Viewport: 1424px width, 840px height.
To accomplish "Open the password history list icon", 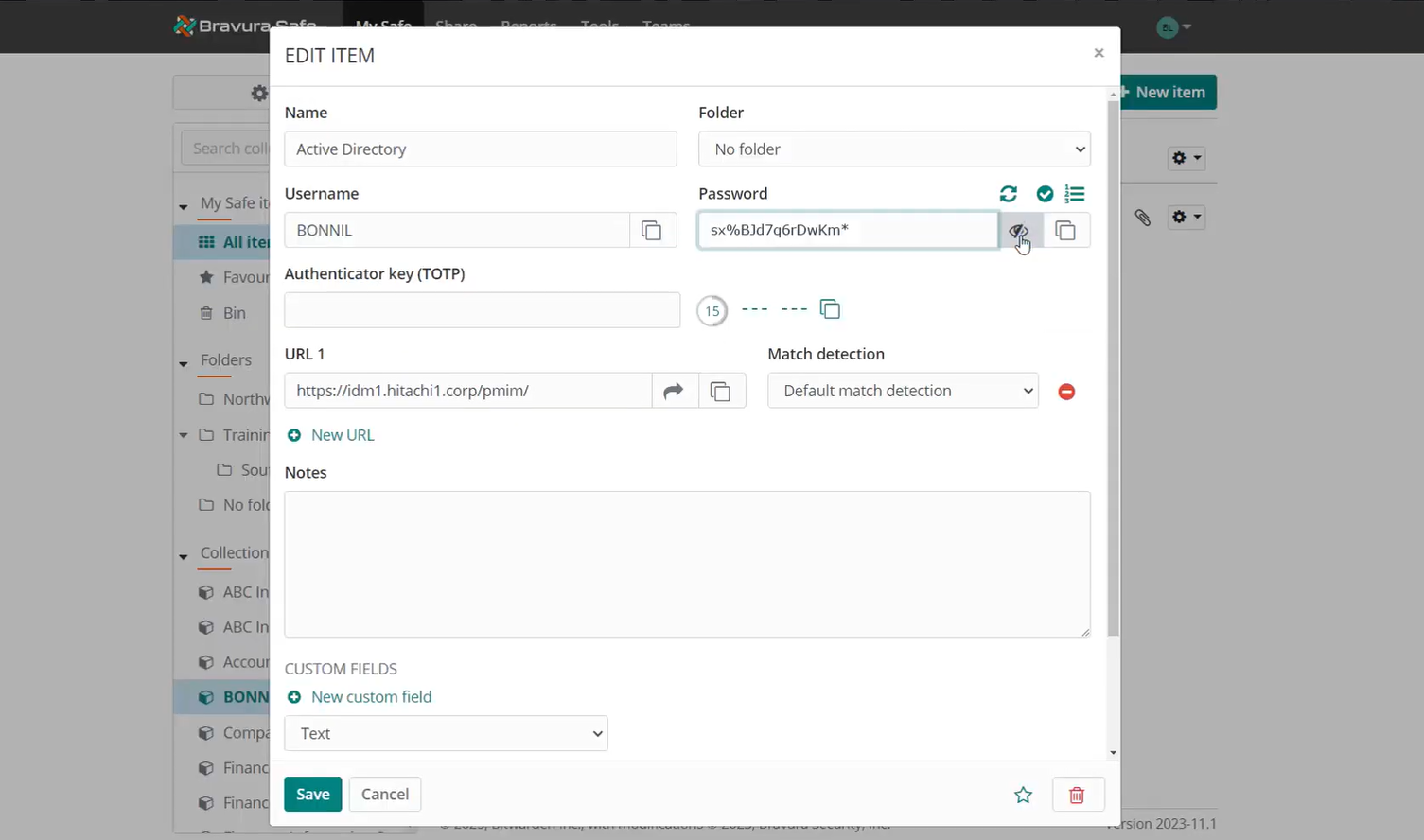I will [1075, 194].
